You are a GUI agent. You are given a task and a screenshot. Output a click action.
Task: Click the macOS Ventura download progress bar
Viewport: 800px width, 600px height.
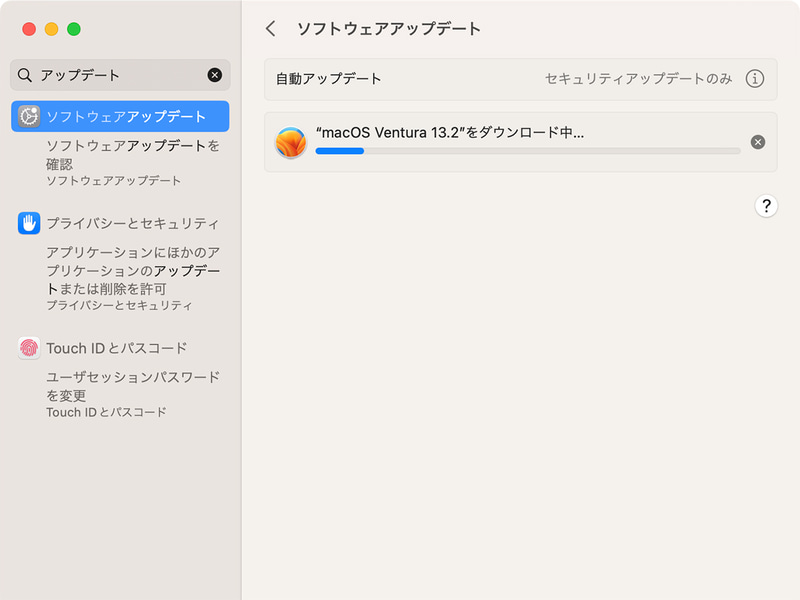(528, 151)
